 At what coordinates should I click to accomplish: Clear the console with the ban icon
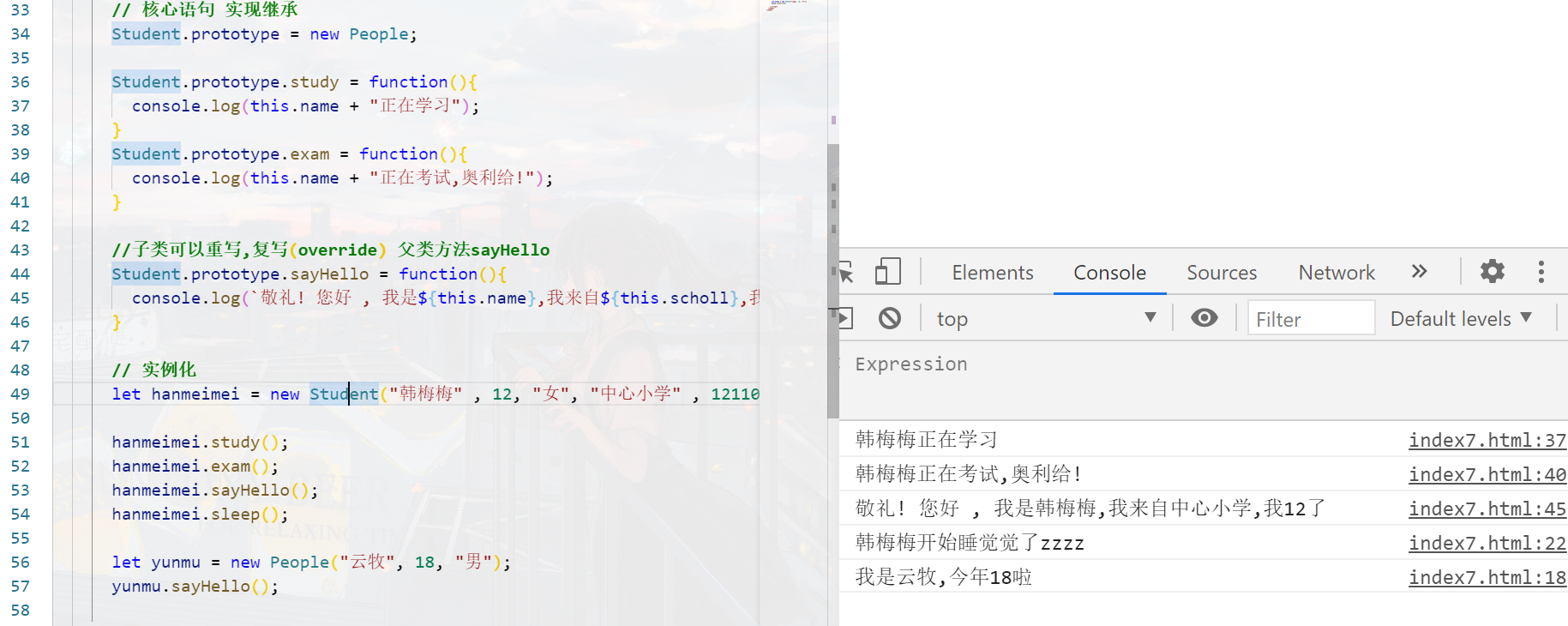(x=890, y=319)
